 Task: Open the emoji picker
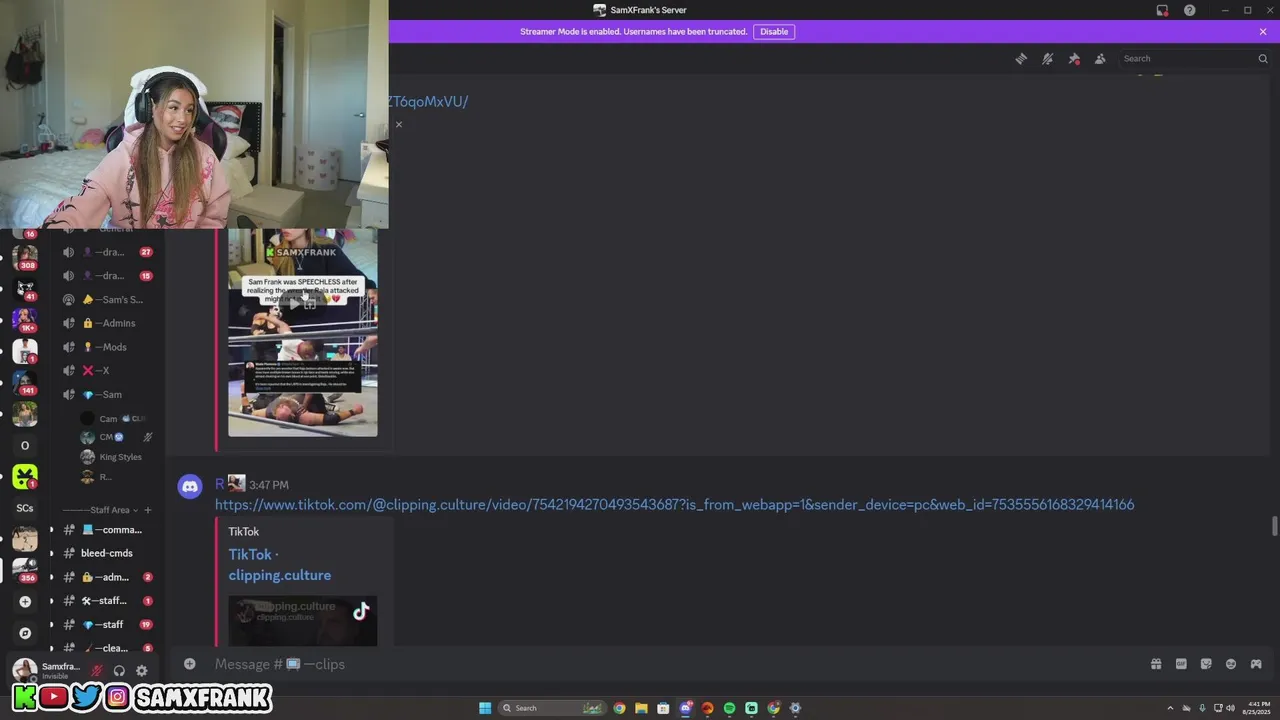tap(1231, 664)
